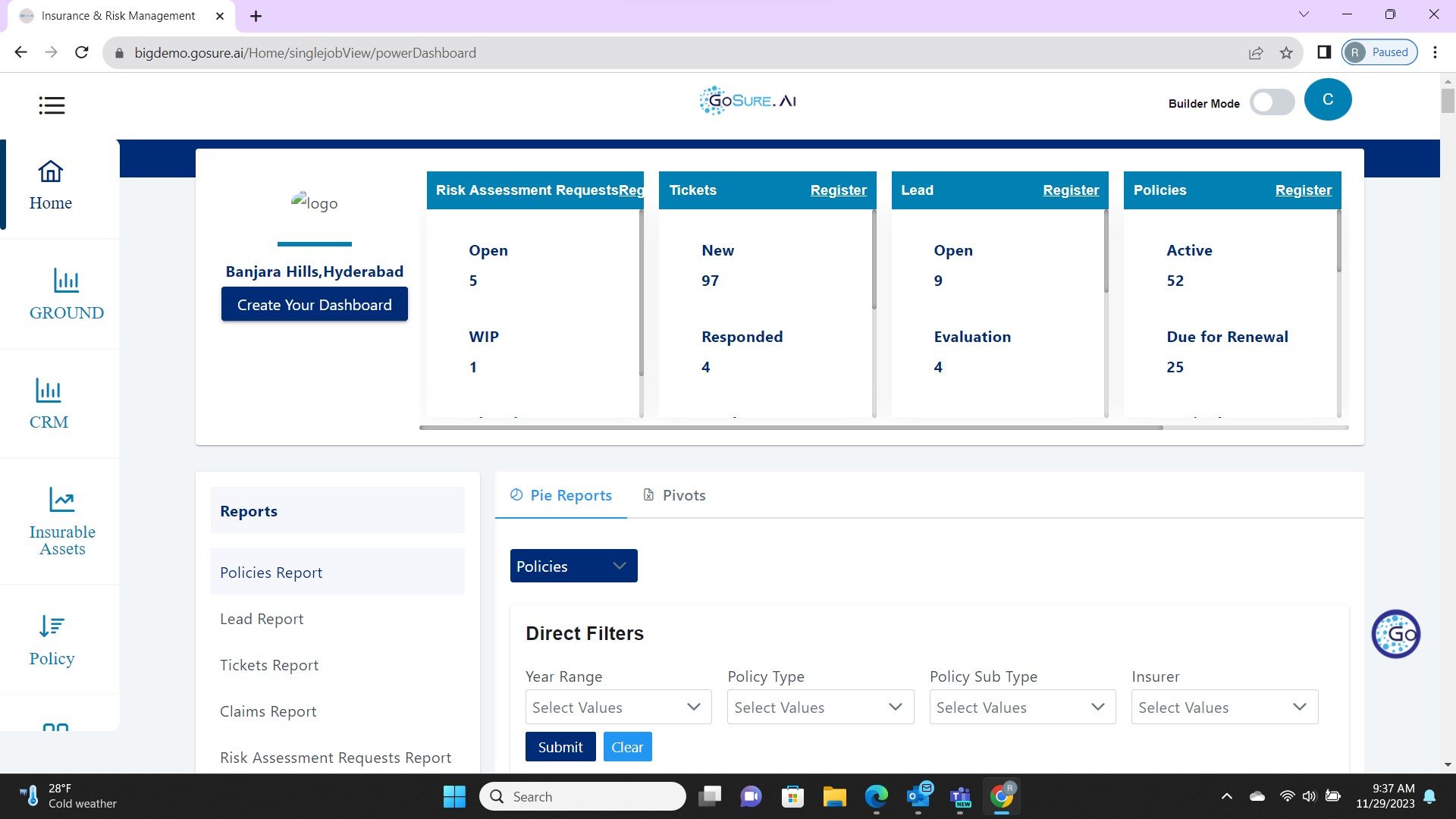Click the floating Go assistant icon
This screenshot has height=819, width=1456.
click(x=1396, y=634)
